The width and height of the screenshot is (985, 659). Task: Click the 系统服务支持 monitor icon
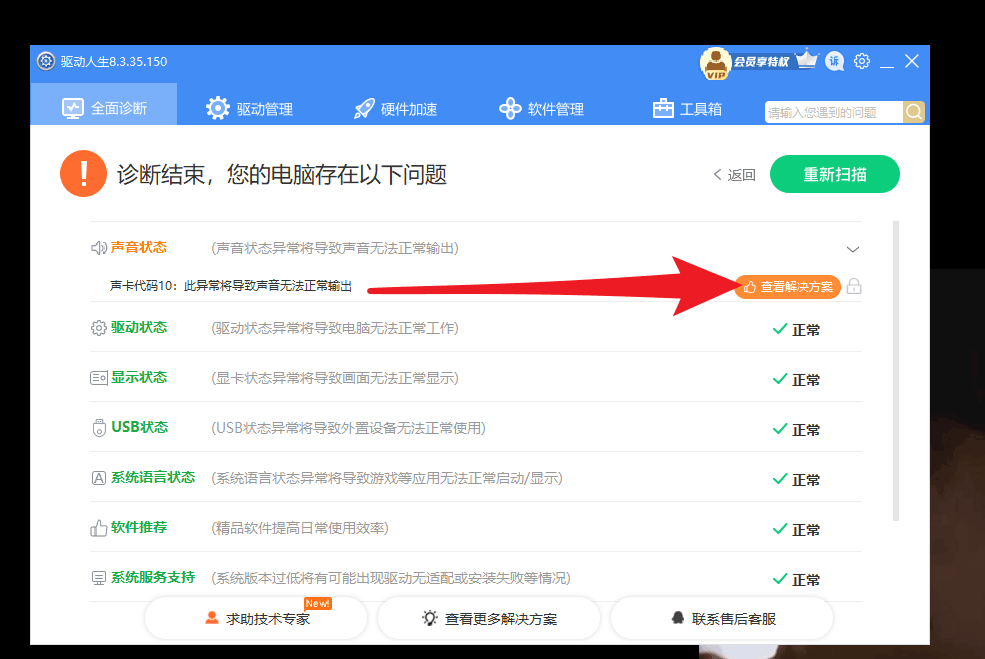coord(99,578)
